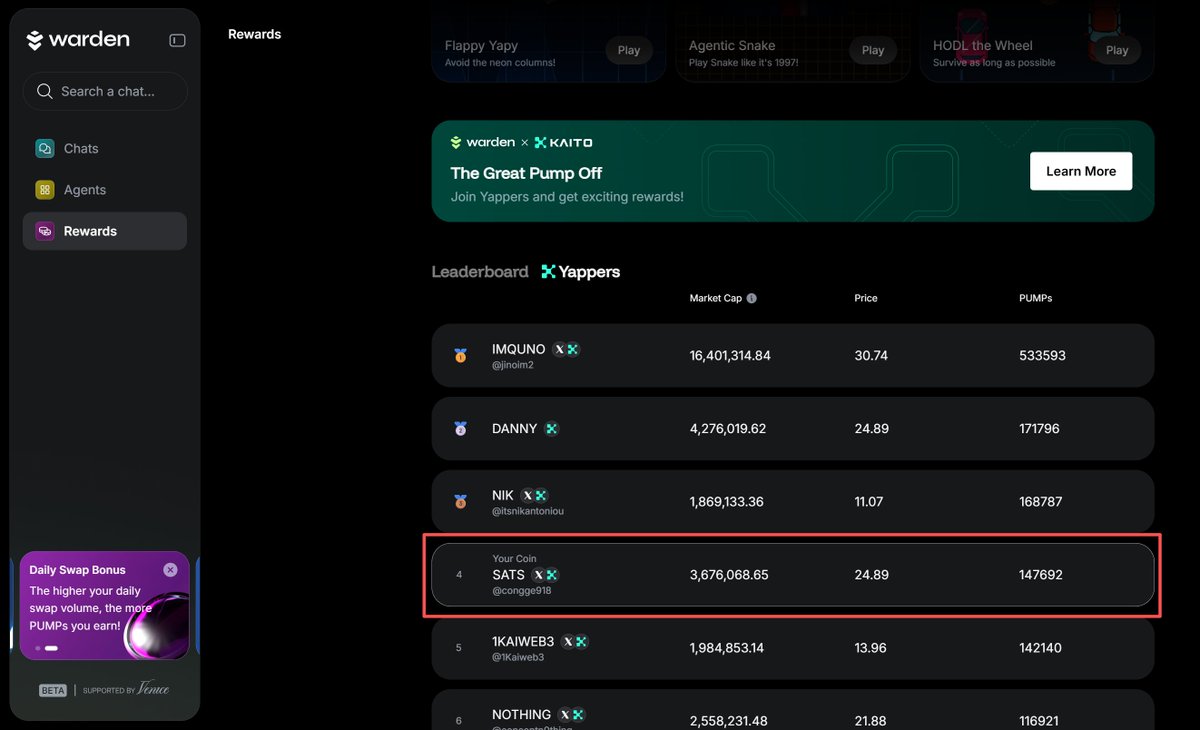Open SATS' X profile icon
Image resolution: width=1200 pixels, height=730 pixels.
point(539,575)
